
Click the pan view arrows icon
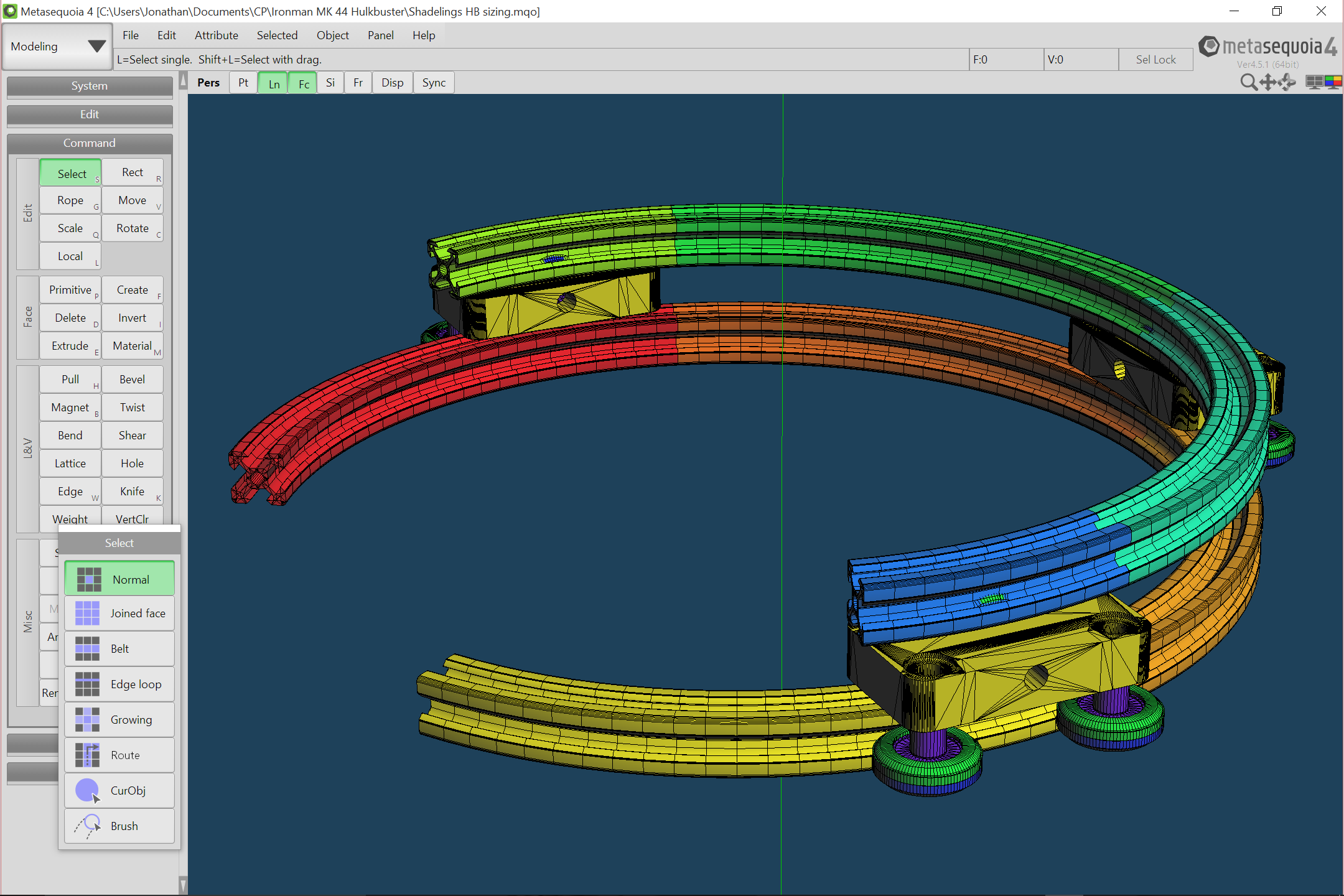[1267, 82]
